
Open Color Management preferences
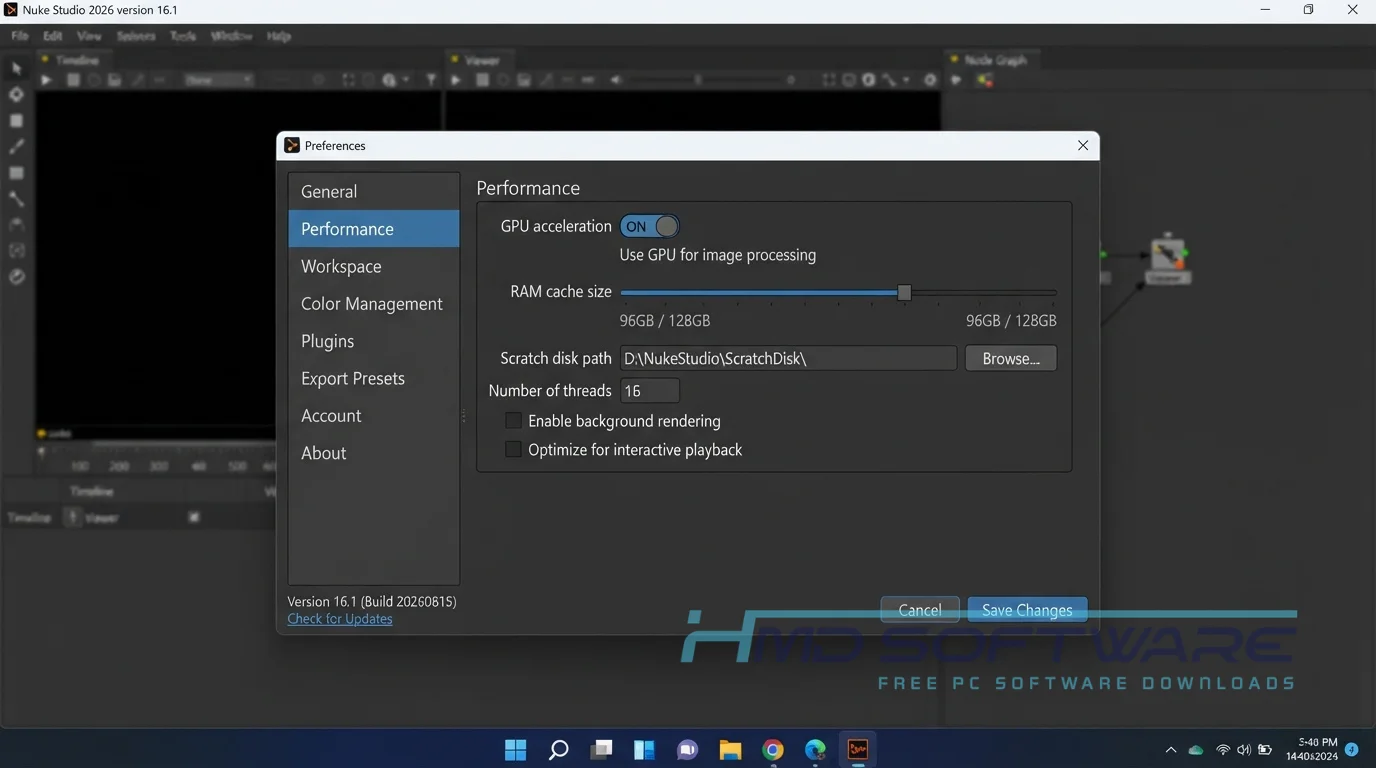[374, 304]
